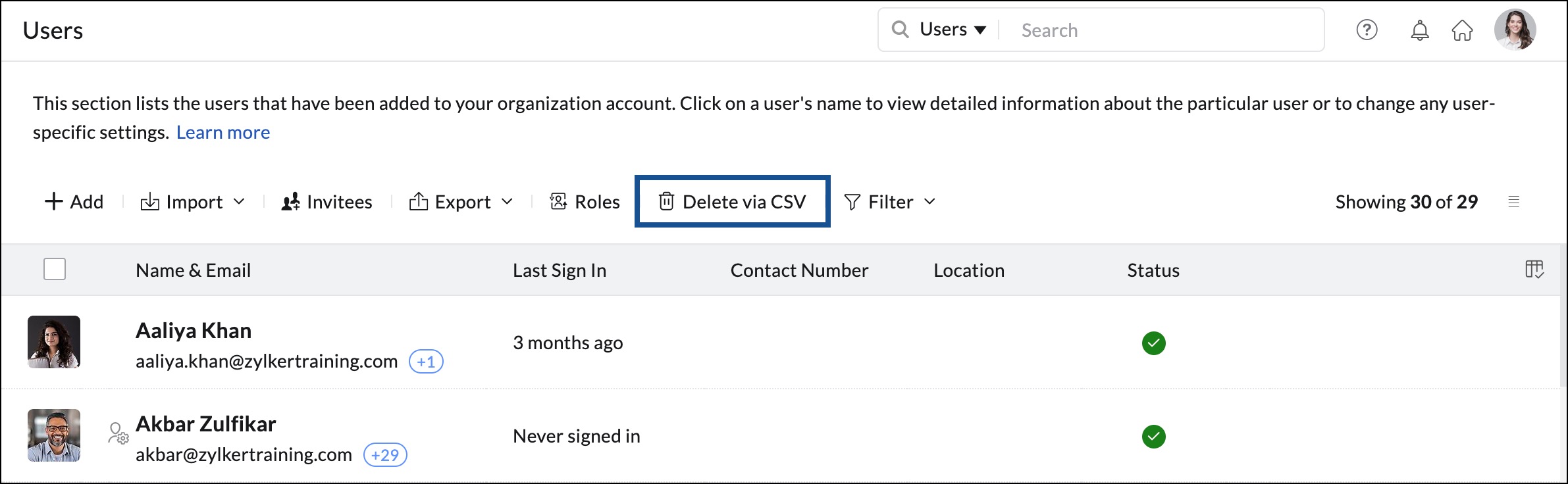Click the search magnifier icon

(x=900, y=30)
